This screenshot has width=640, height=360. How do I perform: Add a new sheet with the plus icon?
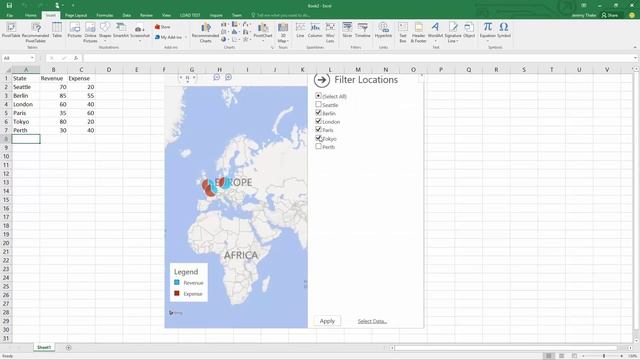click(x=69, y=348)
